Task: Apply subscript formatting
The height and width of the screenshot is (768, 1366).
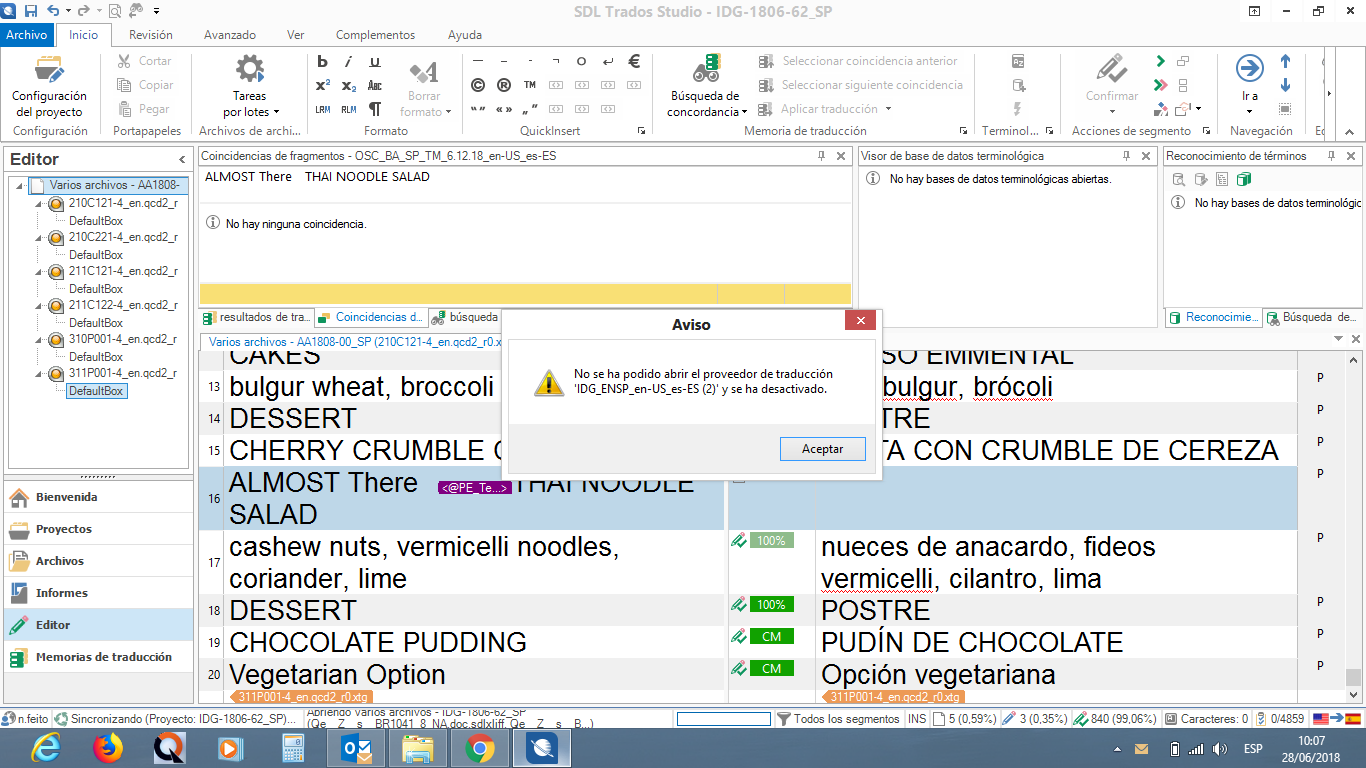Action: pos(349,85)
